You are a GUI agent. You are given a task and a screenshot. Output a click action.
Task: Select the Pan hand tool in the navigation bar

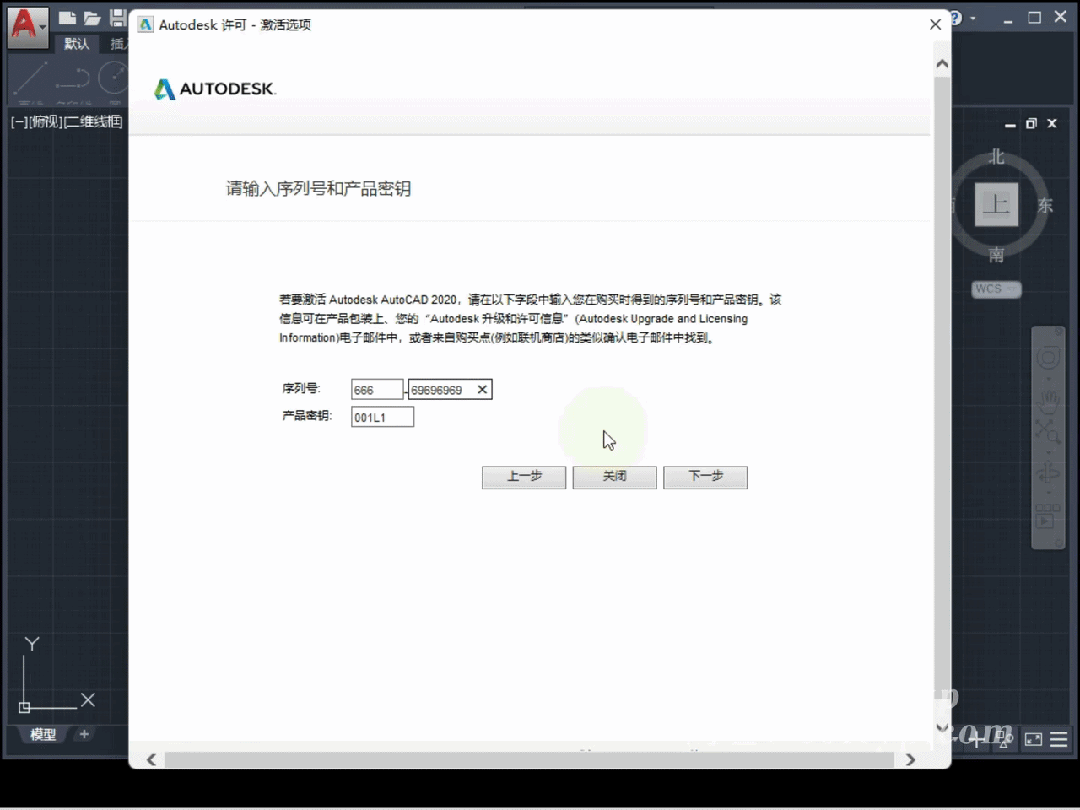tap(1048, 401)
